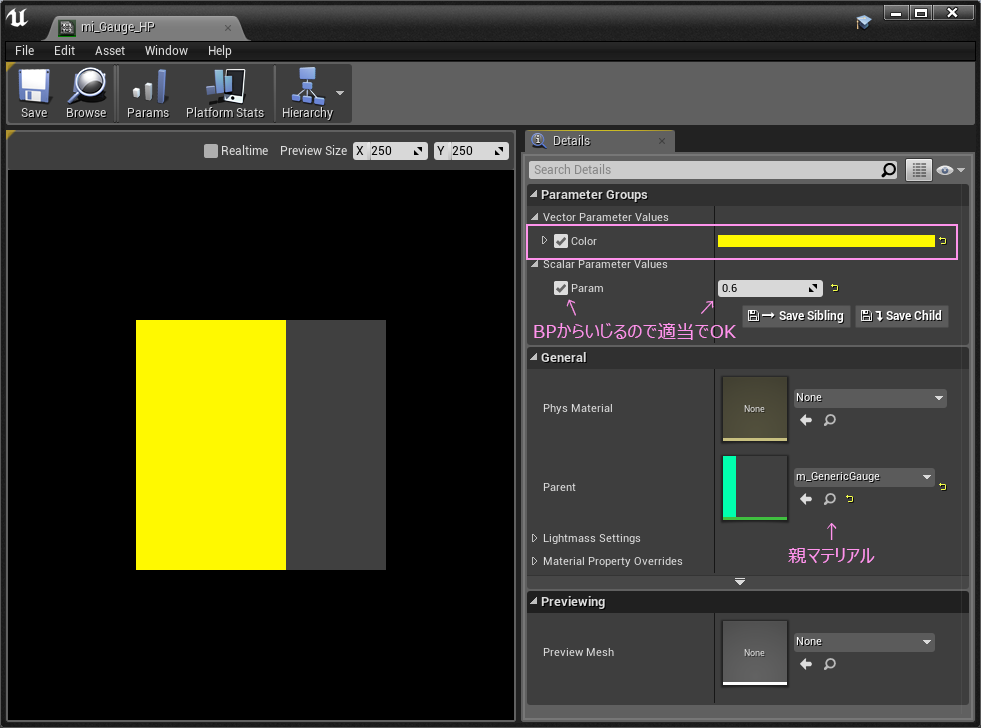The image size is (981, 728).
Task: Open the view options eye dropdown
Action: [950, 170]
